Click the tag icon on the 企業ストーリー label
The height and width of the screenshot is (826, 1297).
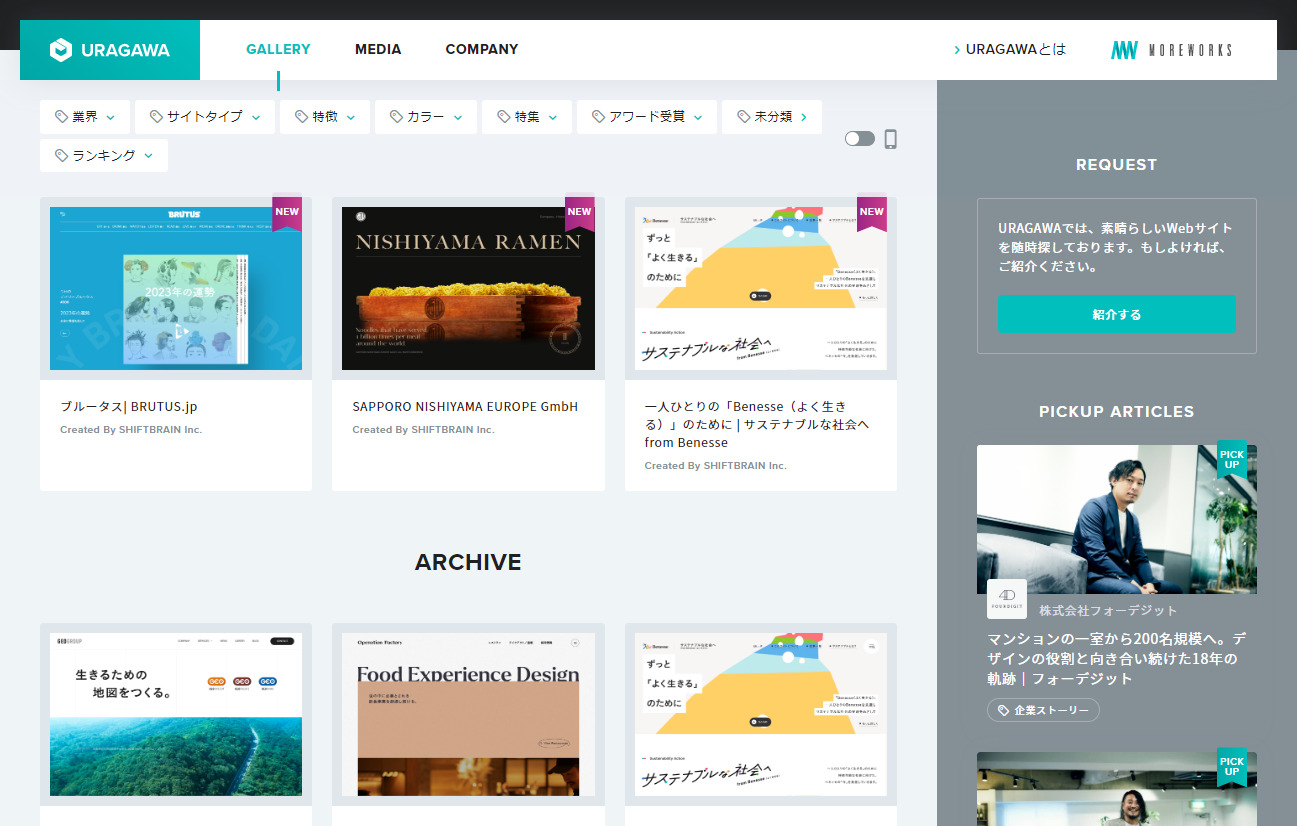1003,710
